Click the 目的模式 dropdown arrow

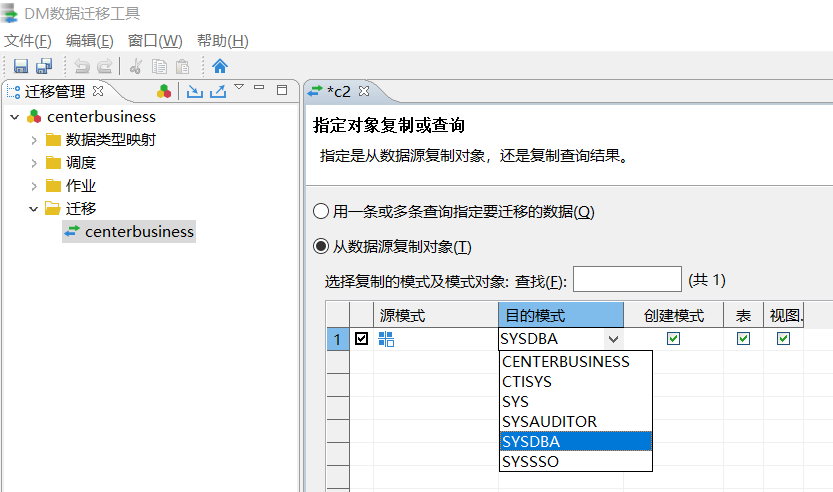tap(613, 339)
